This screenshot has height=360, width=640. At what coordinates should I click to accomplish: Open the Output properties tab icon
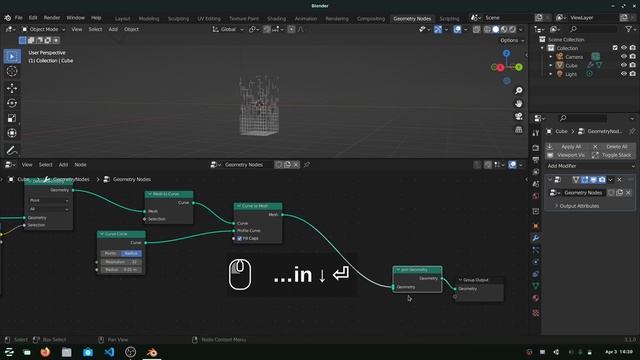(x=536, y=160)
